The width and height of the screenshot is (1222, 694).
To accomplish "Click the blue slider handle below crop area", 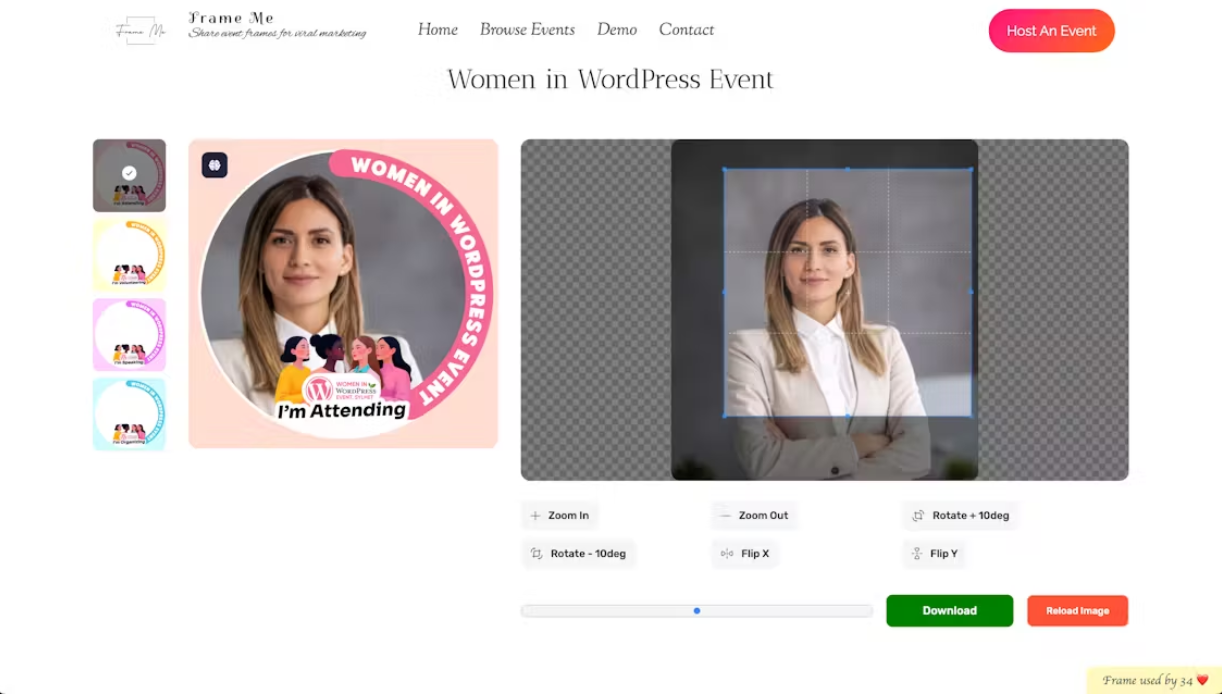I will pyautogui.click(x=697, y=611).
